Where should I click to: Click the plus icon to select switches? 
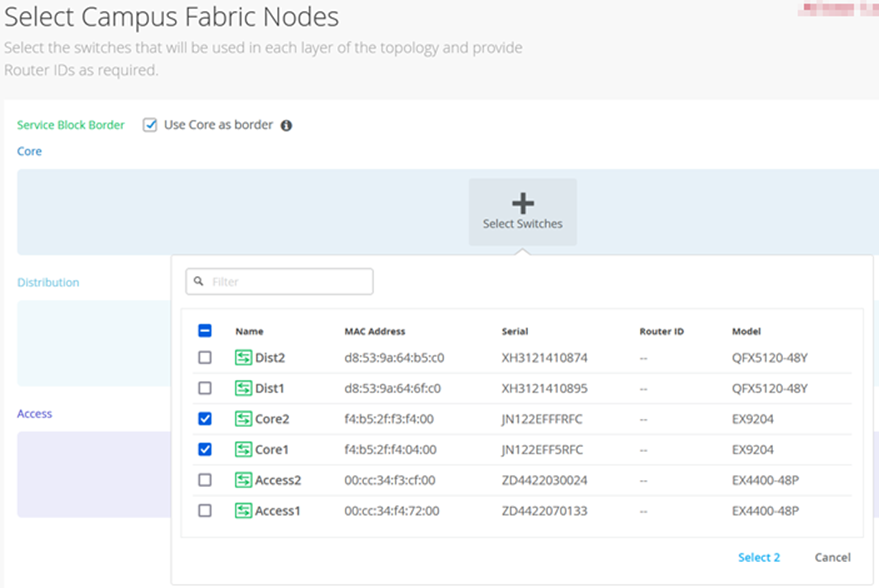pos(522,203)
